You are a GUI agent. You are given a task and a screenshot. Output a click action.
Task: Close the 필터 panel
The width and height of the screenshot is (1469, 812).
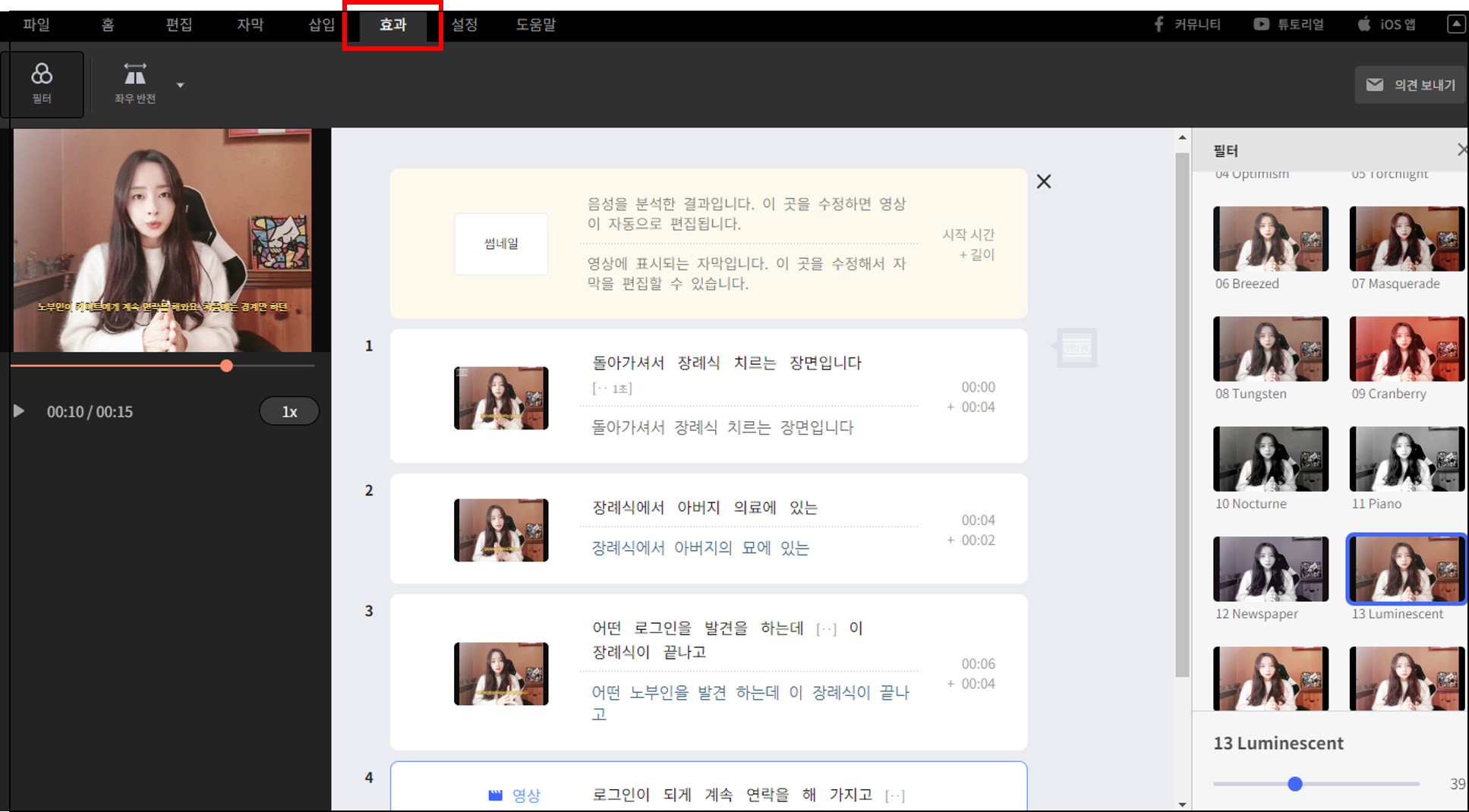(x=1461, y=149)
